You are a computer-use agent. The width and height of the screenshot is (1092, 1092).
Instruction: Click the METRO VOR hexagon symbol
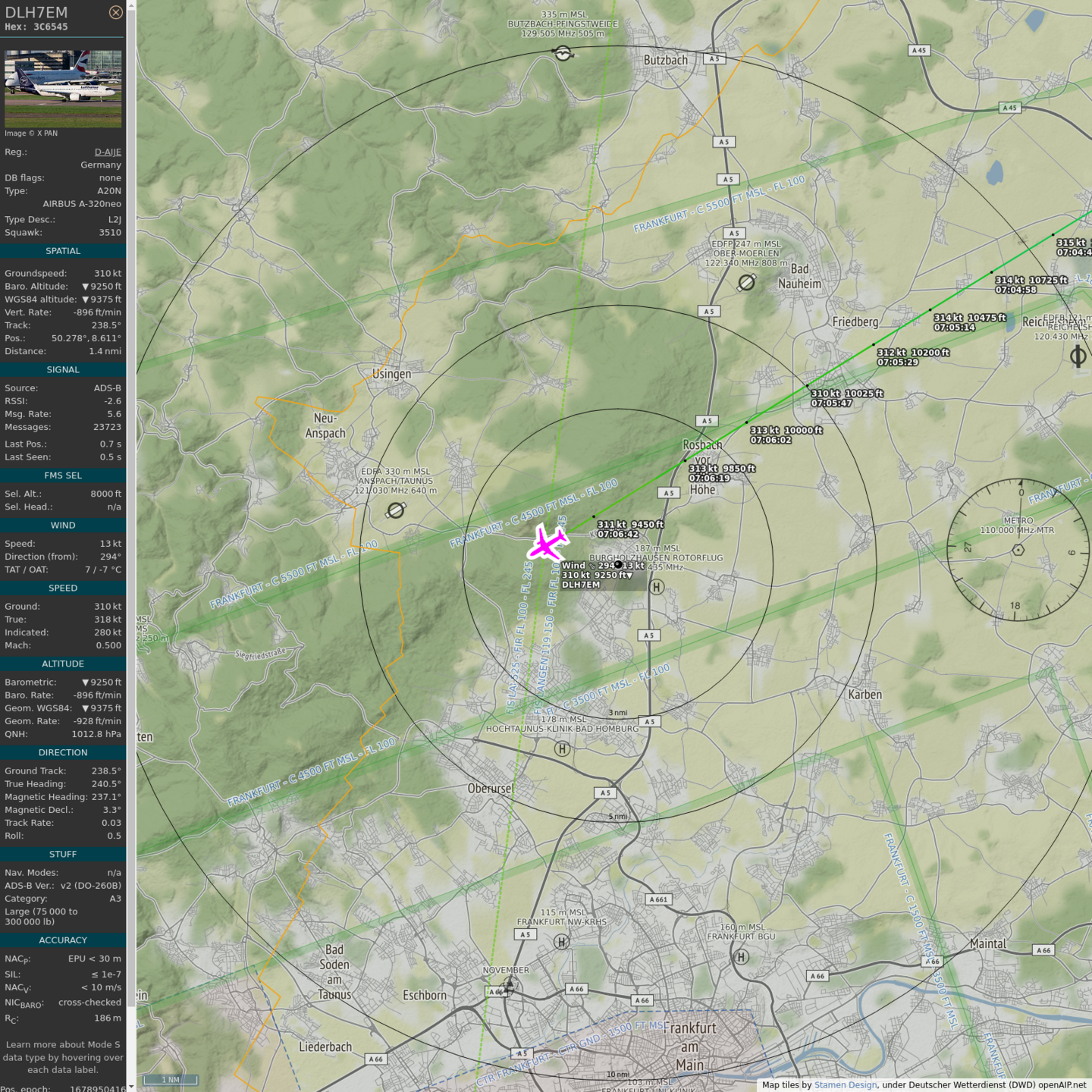click(1018, 550)
